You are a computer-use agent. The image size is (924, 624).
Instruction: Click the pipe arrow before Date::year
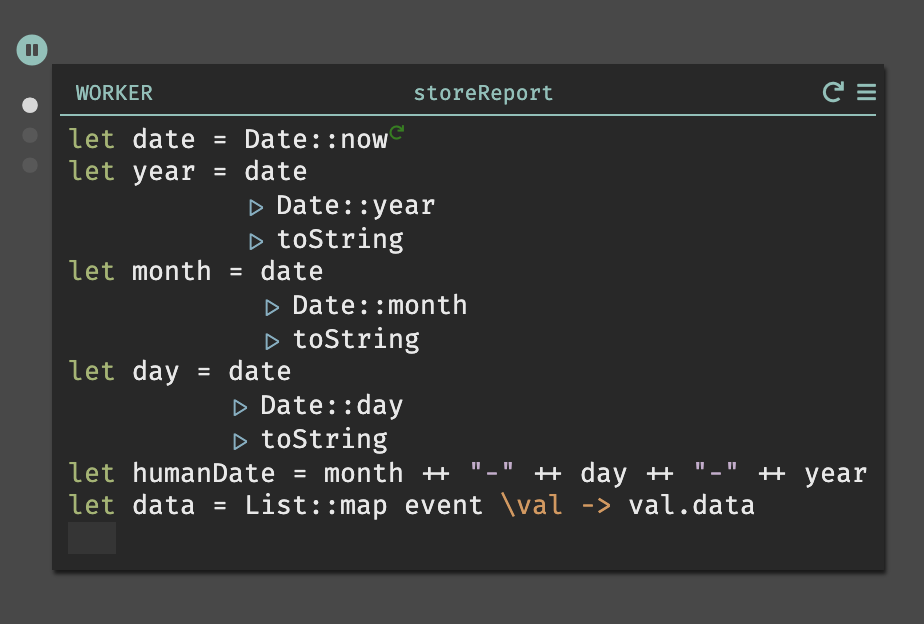[256, 207]
